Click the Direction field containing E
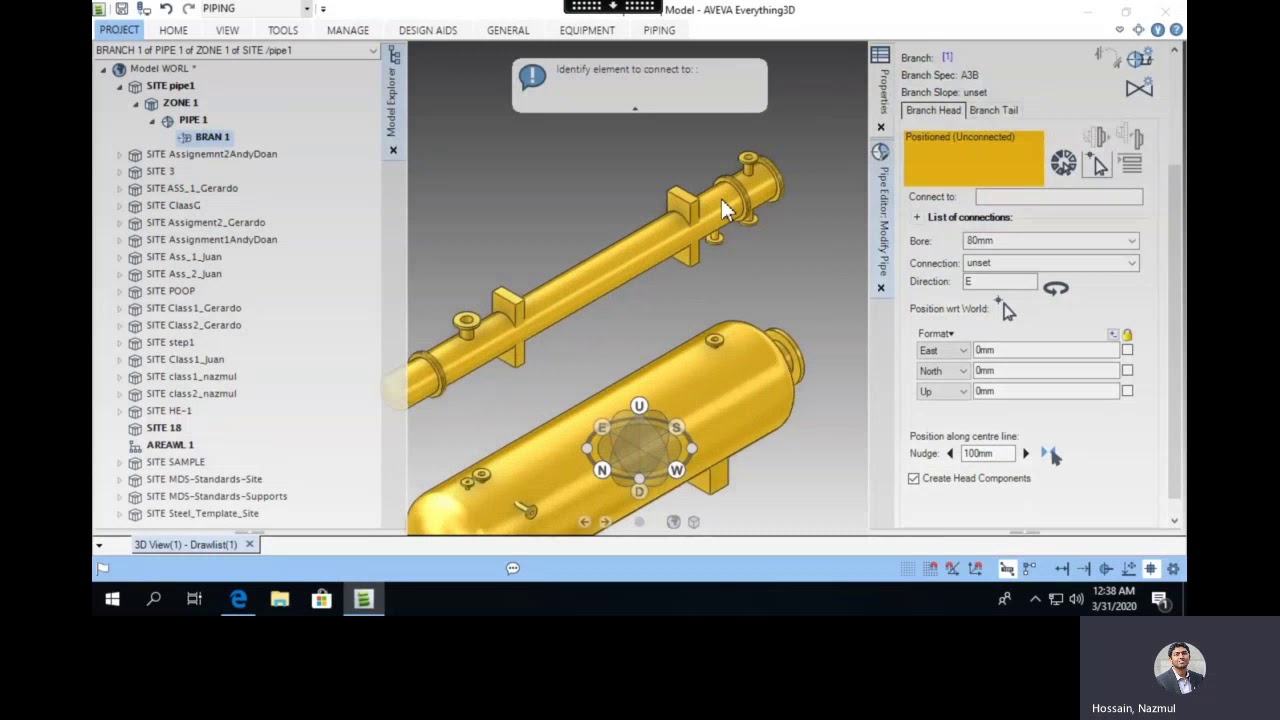Screen dimensions: 1280x720 point(999,282)
